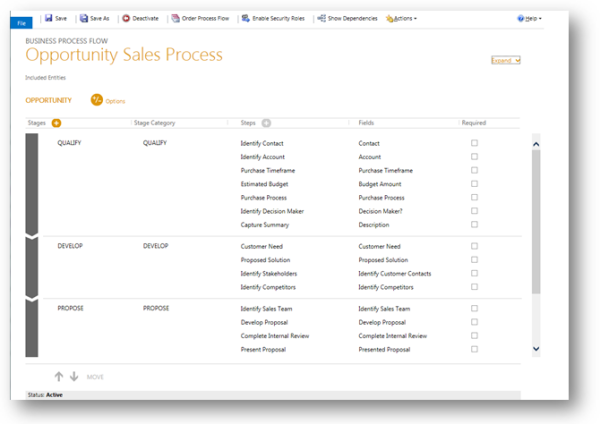Click Save As in toolbar
The image size is (600, 424).
point(99,18)
